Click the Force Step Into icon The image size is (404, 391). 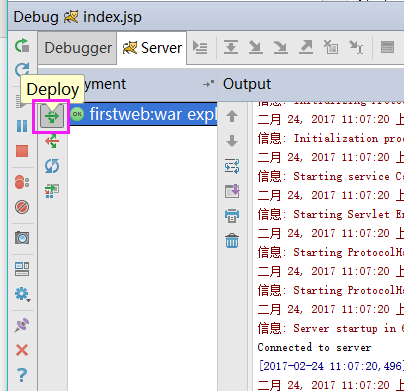(x=281, y=47)
